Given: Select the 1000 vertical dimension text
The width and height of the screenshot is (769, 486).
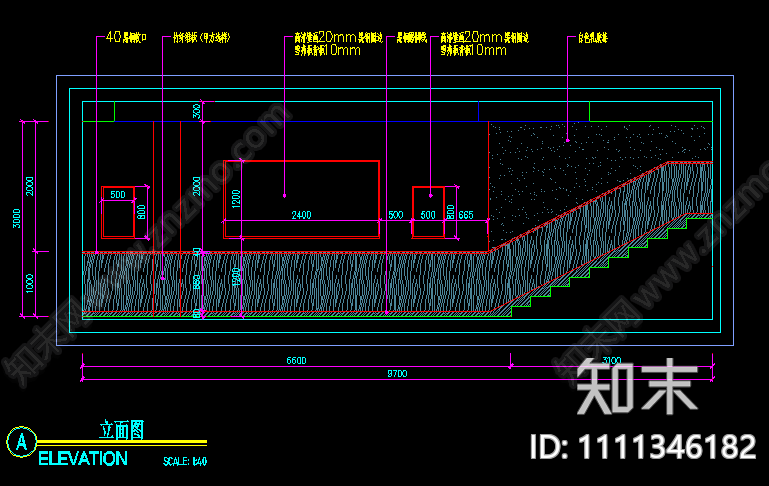Looking at the screenshot, I should (x=29, y=284).
